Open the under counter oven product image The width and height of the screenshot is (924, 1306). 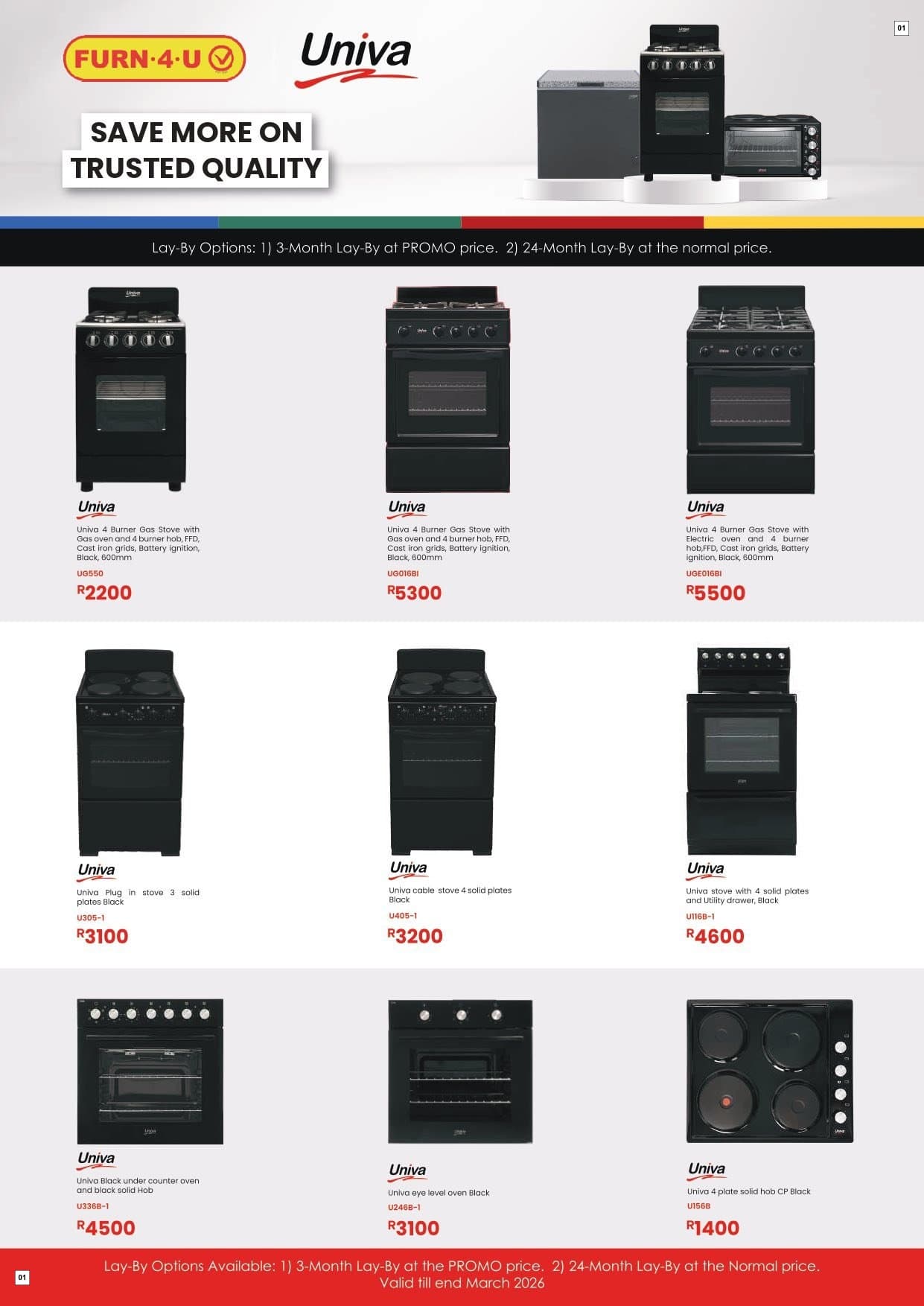click(150, 1071)
